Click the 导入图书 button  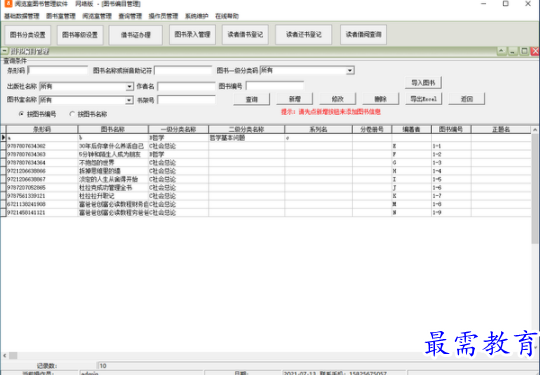point(423,83)
